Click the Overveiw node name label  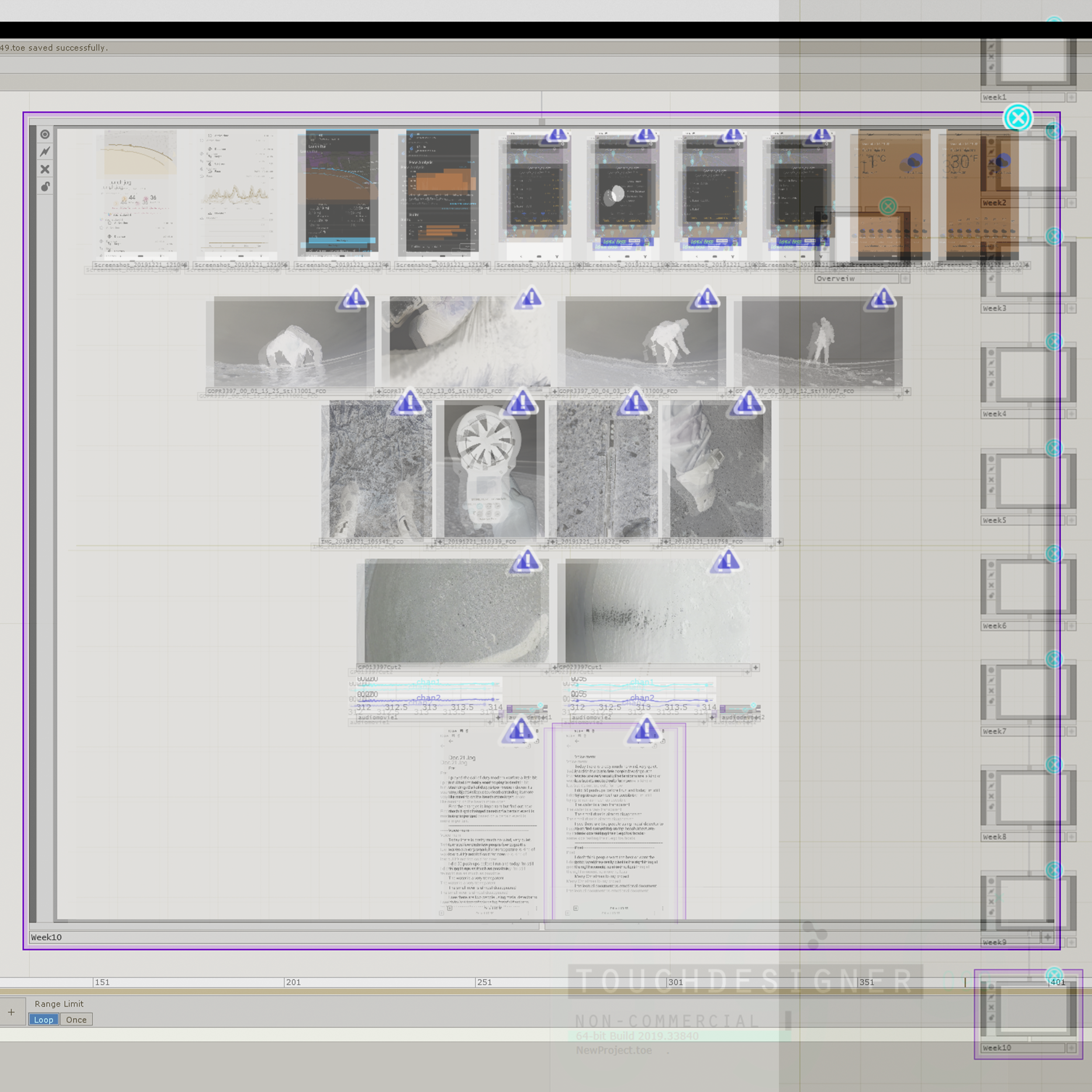pos(857,279)
